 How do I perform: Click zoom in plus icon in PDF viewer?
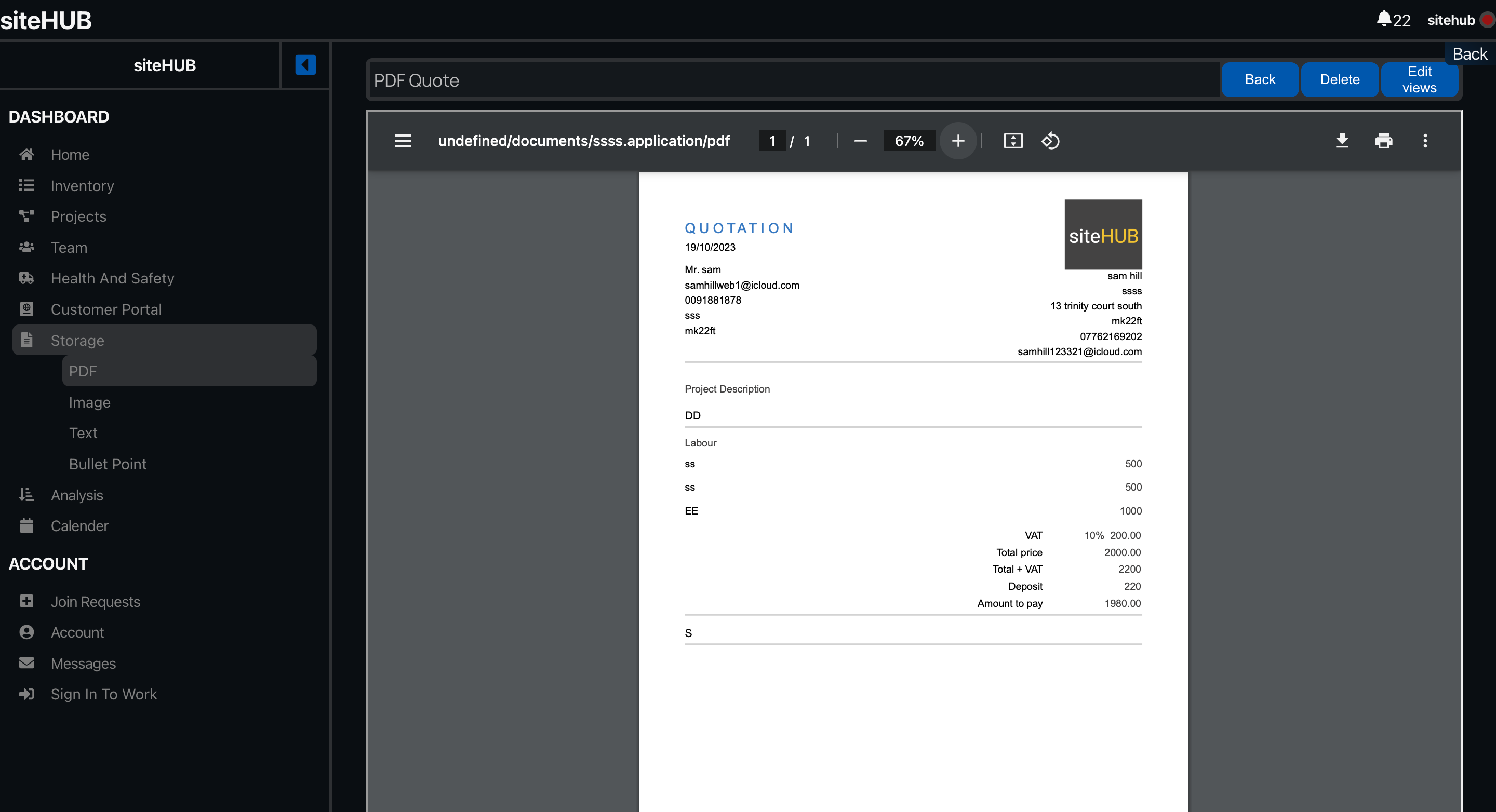point(958,141)
